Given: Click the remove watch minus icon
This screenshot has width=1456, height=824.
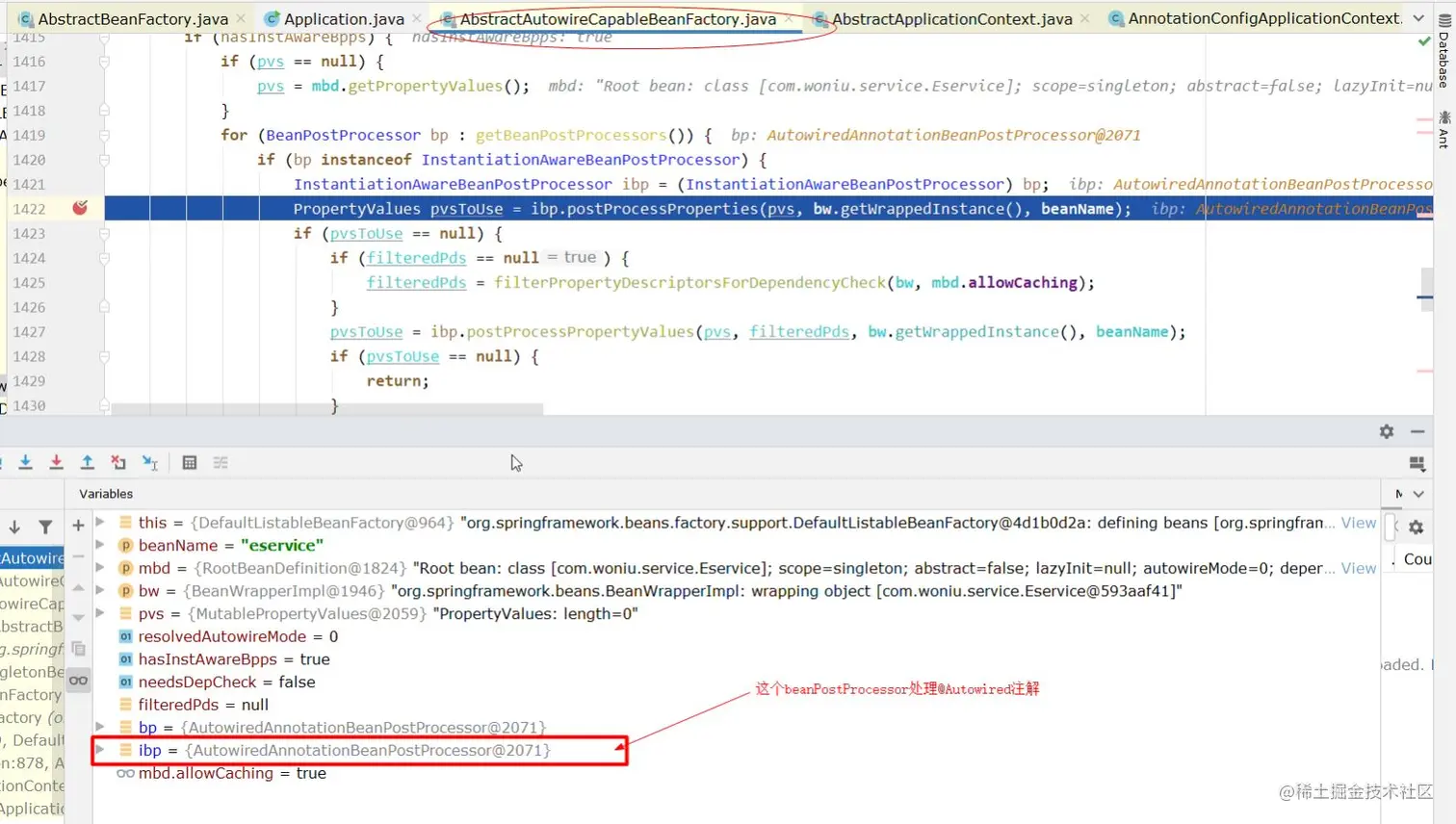Looking at the screenshot, I should (78, 555).
